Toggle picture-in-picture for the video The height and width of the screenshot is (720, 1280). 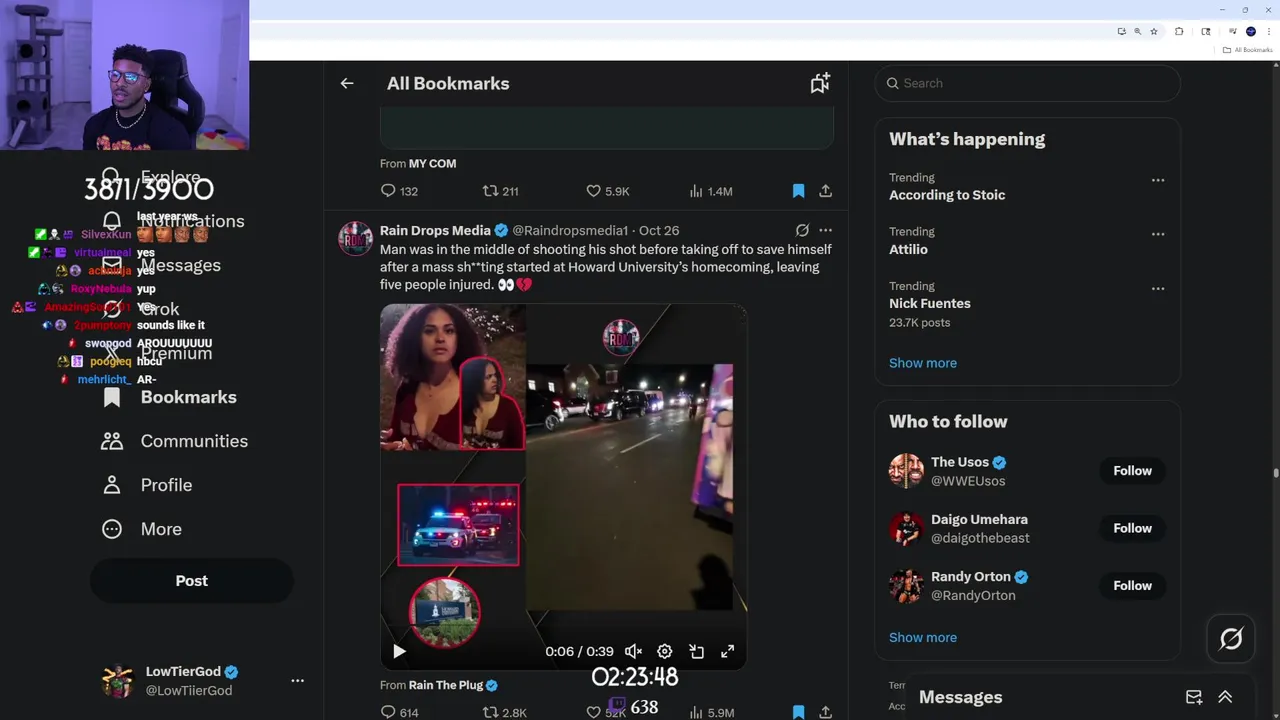point(696,651)
